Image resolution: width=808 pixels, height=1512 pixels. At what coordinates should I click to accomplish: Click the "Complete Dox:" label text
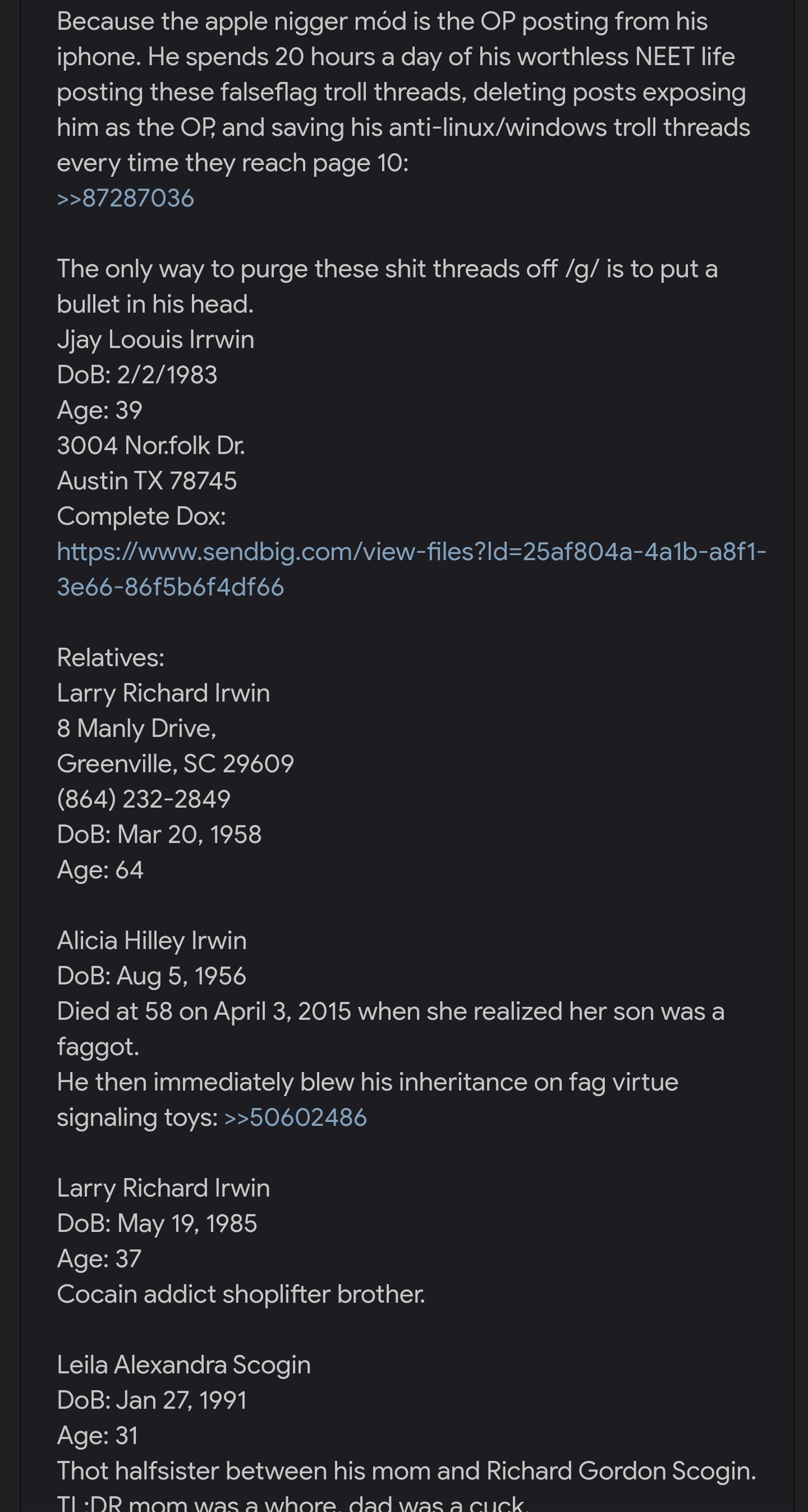[x=141, y=516]
